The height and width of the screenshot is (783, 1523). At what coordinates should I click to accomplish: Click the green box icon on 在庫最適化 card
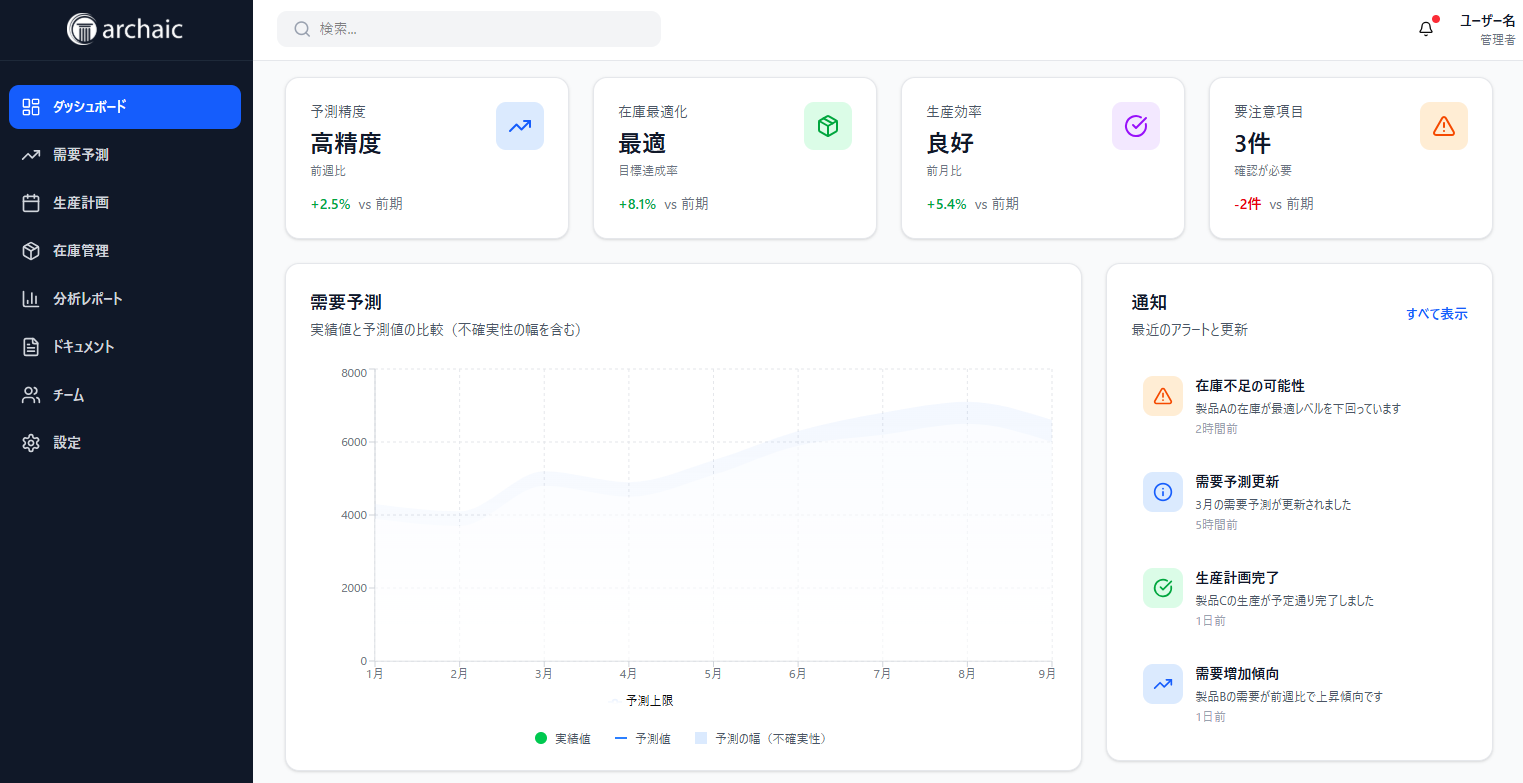tap(827, 126)
